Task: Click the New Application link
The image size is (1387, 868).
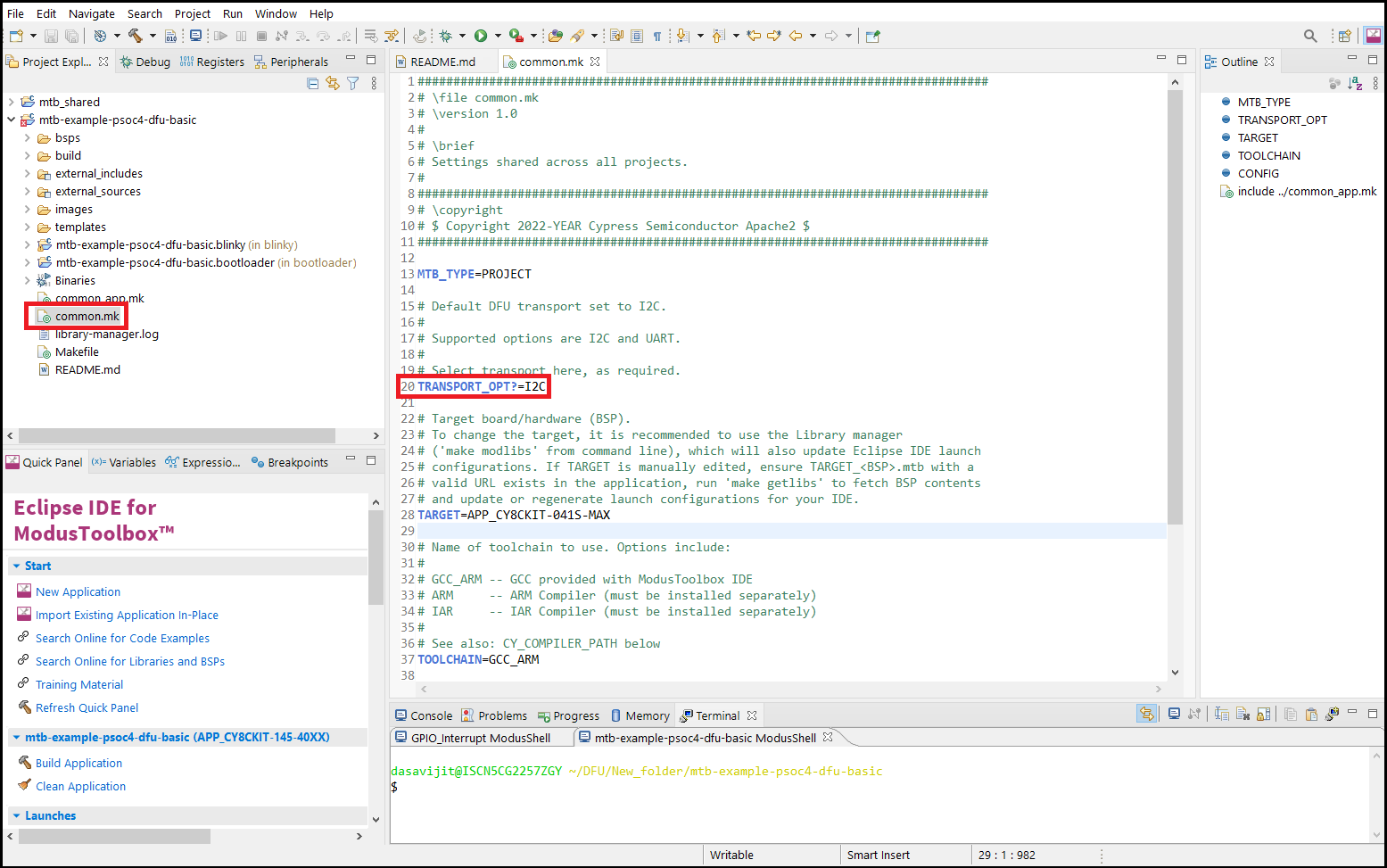Action: [78, 591]
